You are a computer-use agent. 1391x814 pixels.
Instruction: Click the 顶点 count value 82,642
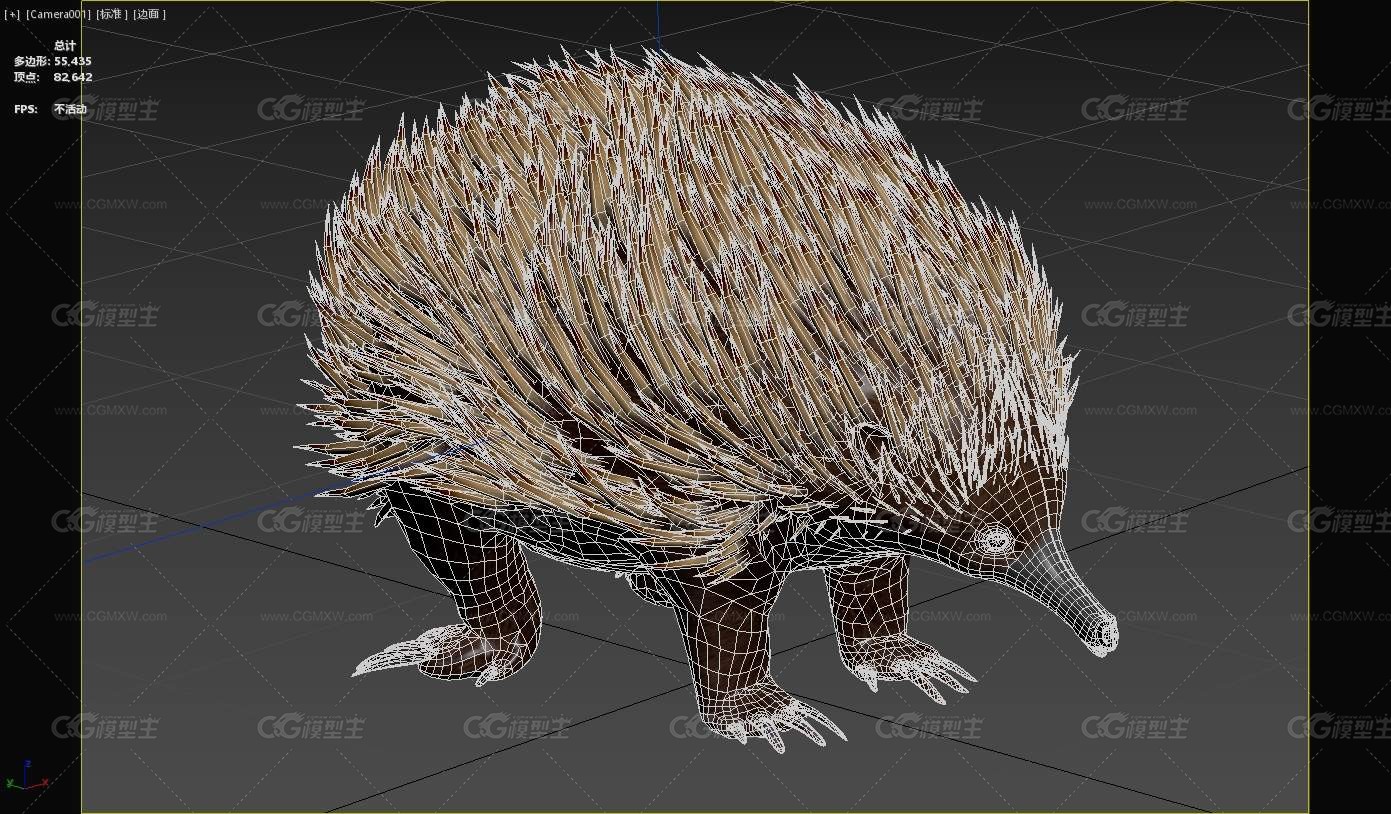pyautogui.click(x=73, y=77)
